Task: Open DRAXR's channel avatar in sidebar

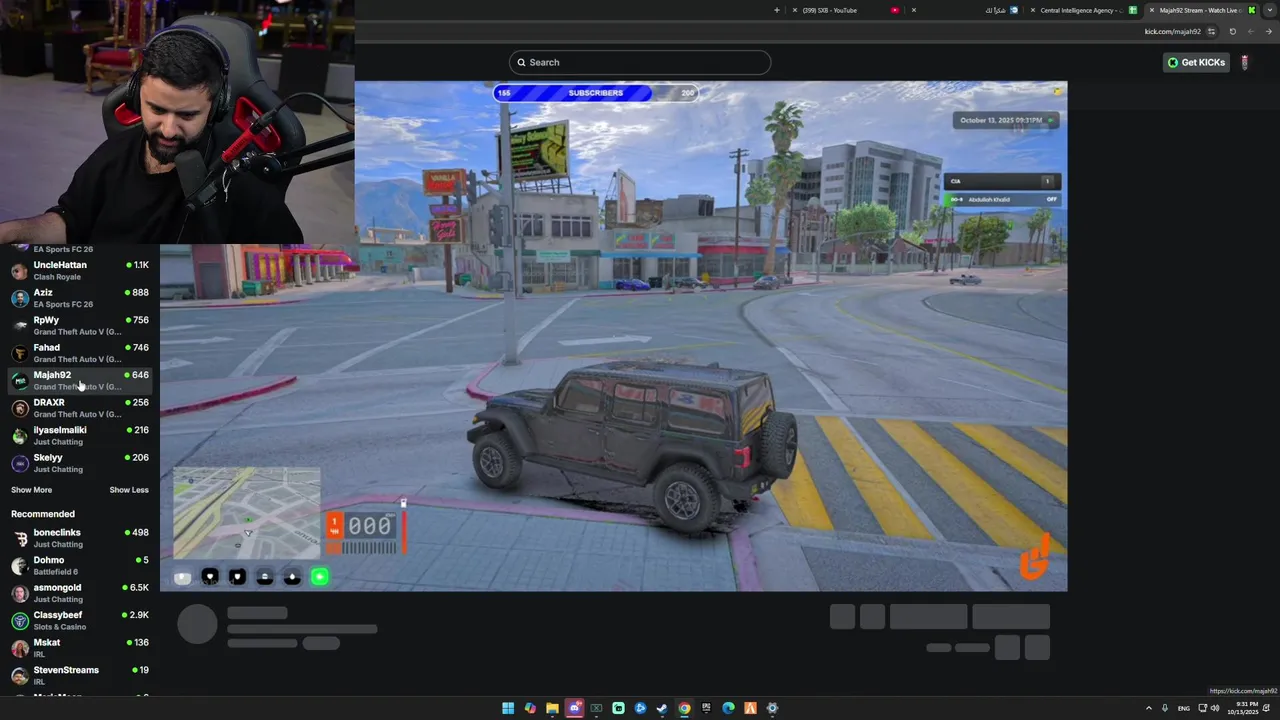Action: click(x=19, y=408)
